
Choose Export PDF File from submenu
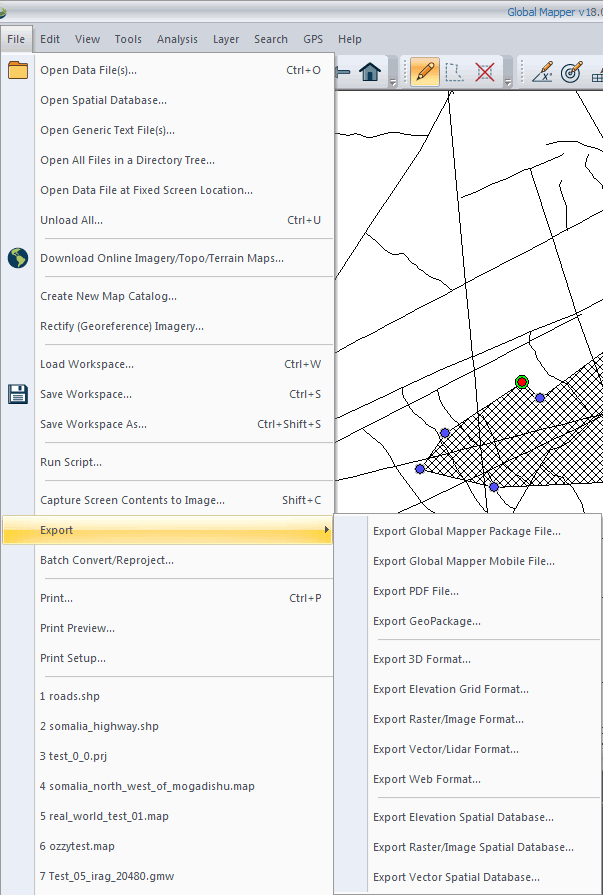coord(416,591)
